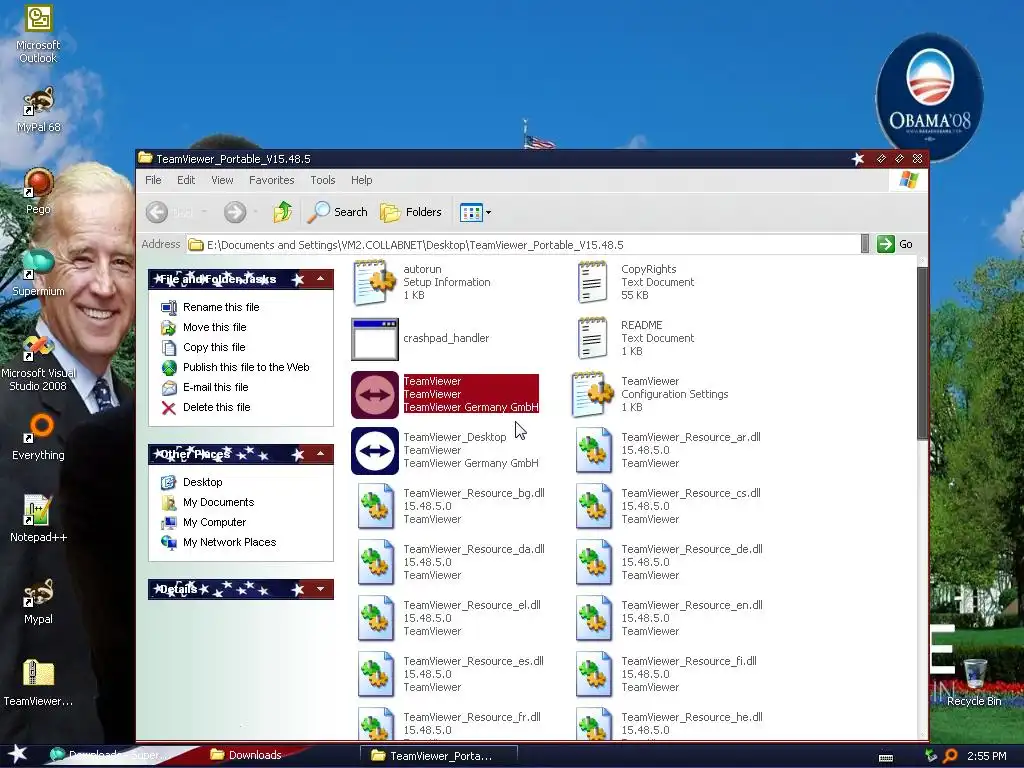This screenshot has height=768, width=1024.
Task: Select the autorun Setup Information file icon
Action: 374,282
